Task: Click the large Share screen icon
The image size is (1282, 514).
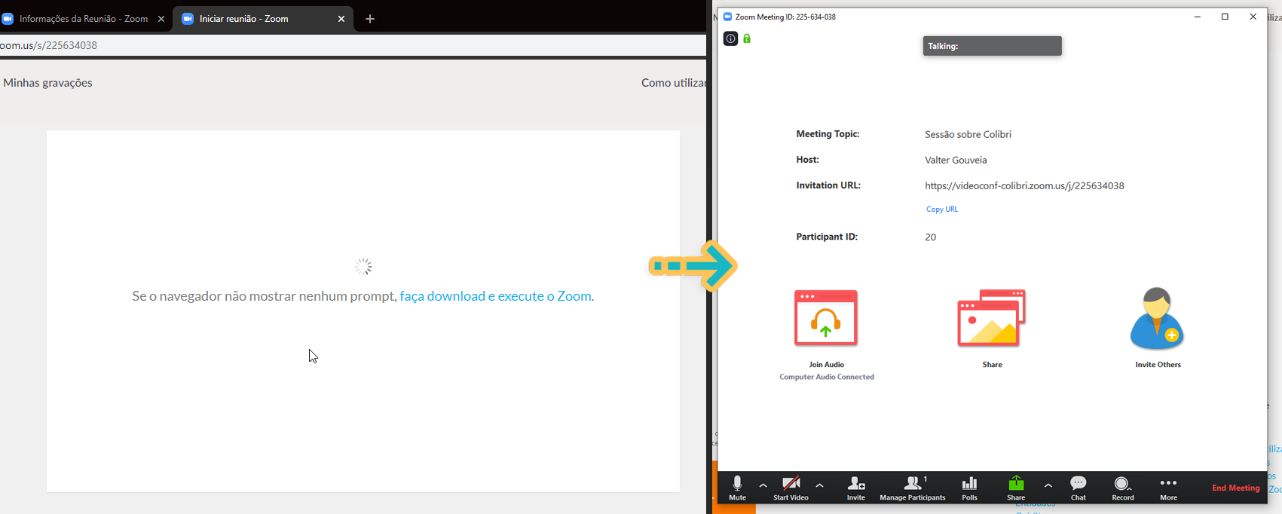Action: click(991, 319)
